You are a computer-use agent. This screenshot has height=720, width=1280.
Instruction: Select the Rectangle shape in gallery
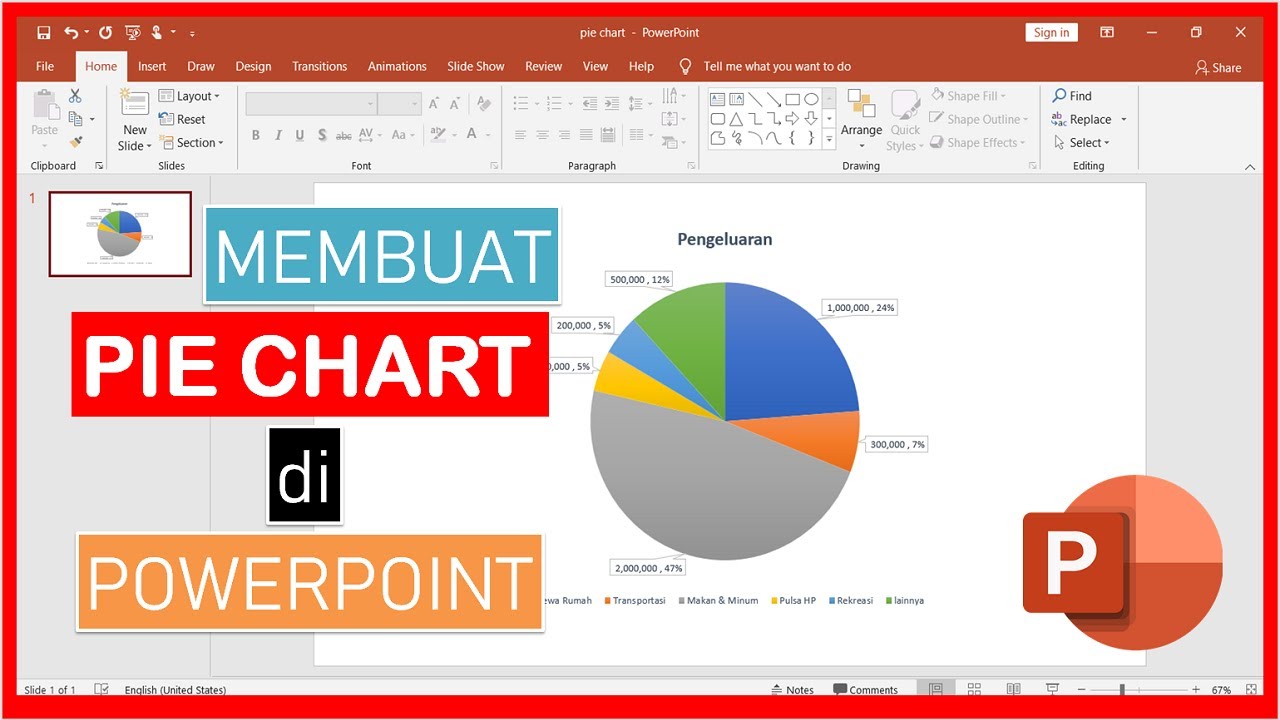[792, 99]
